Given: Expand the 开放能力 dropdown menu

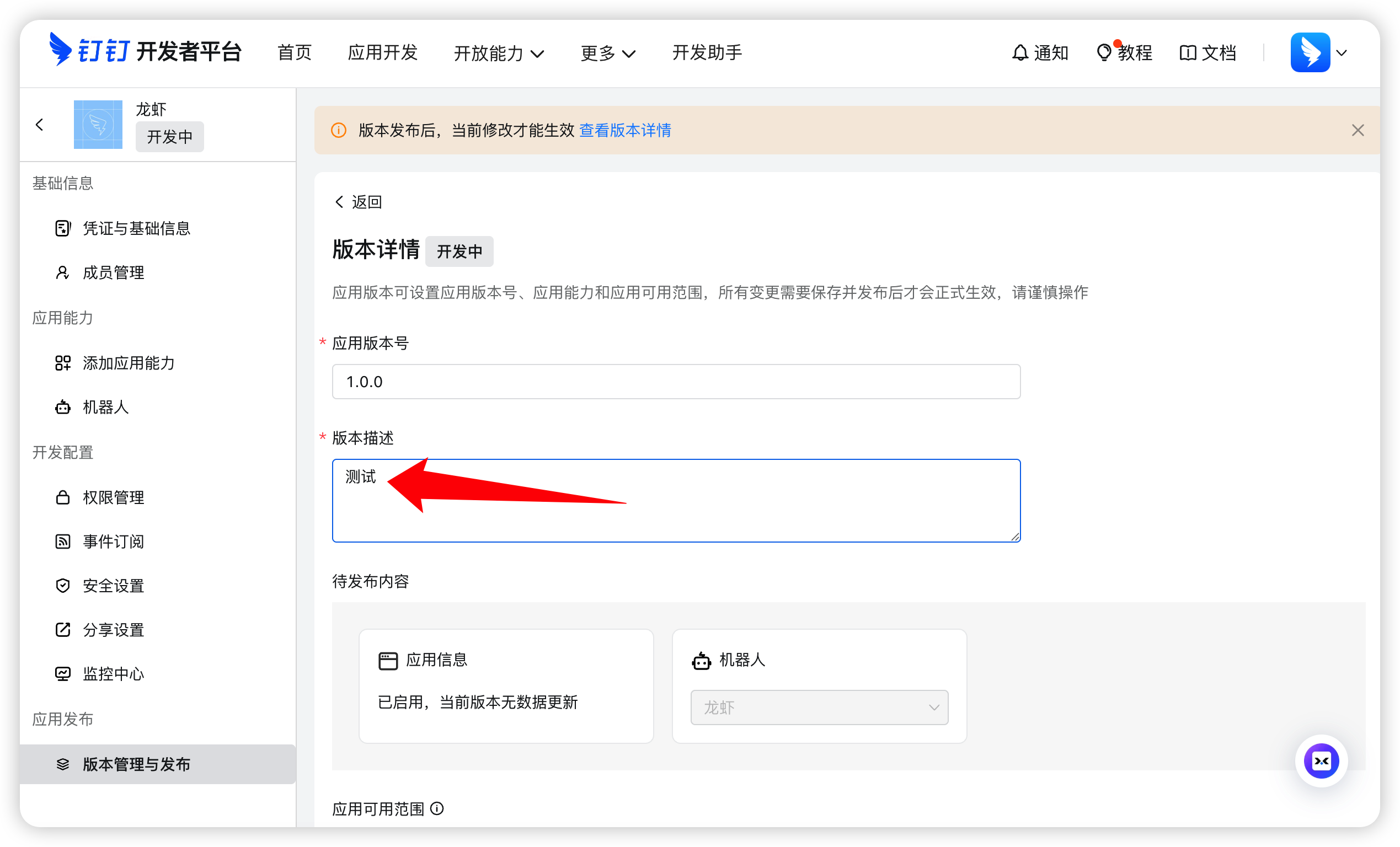Looking at the screenshot, I should click(499, 53).
